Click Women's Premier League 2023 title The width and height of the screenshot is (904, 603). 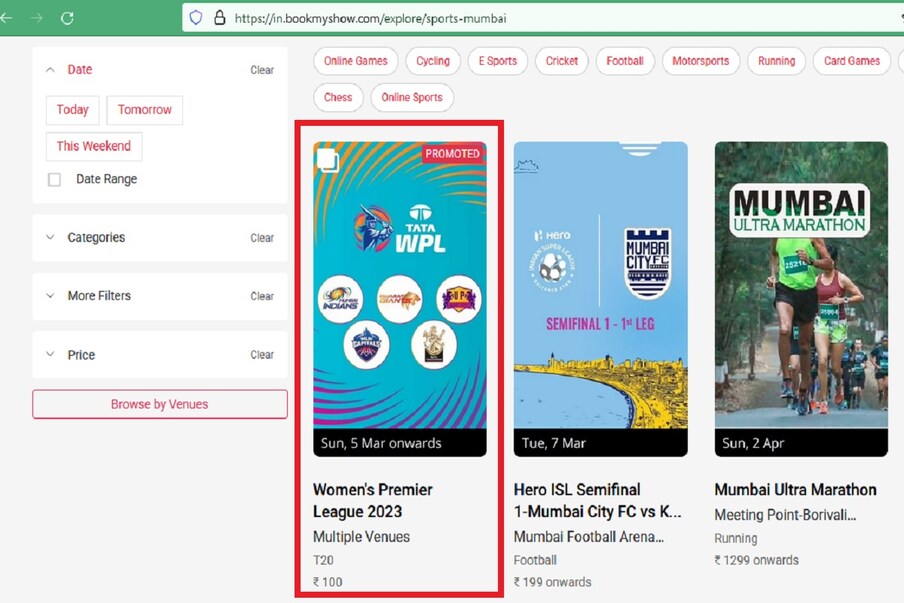[x=372, y=500]
